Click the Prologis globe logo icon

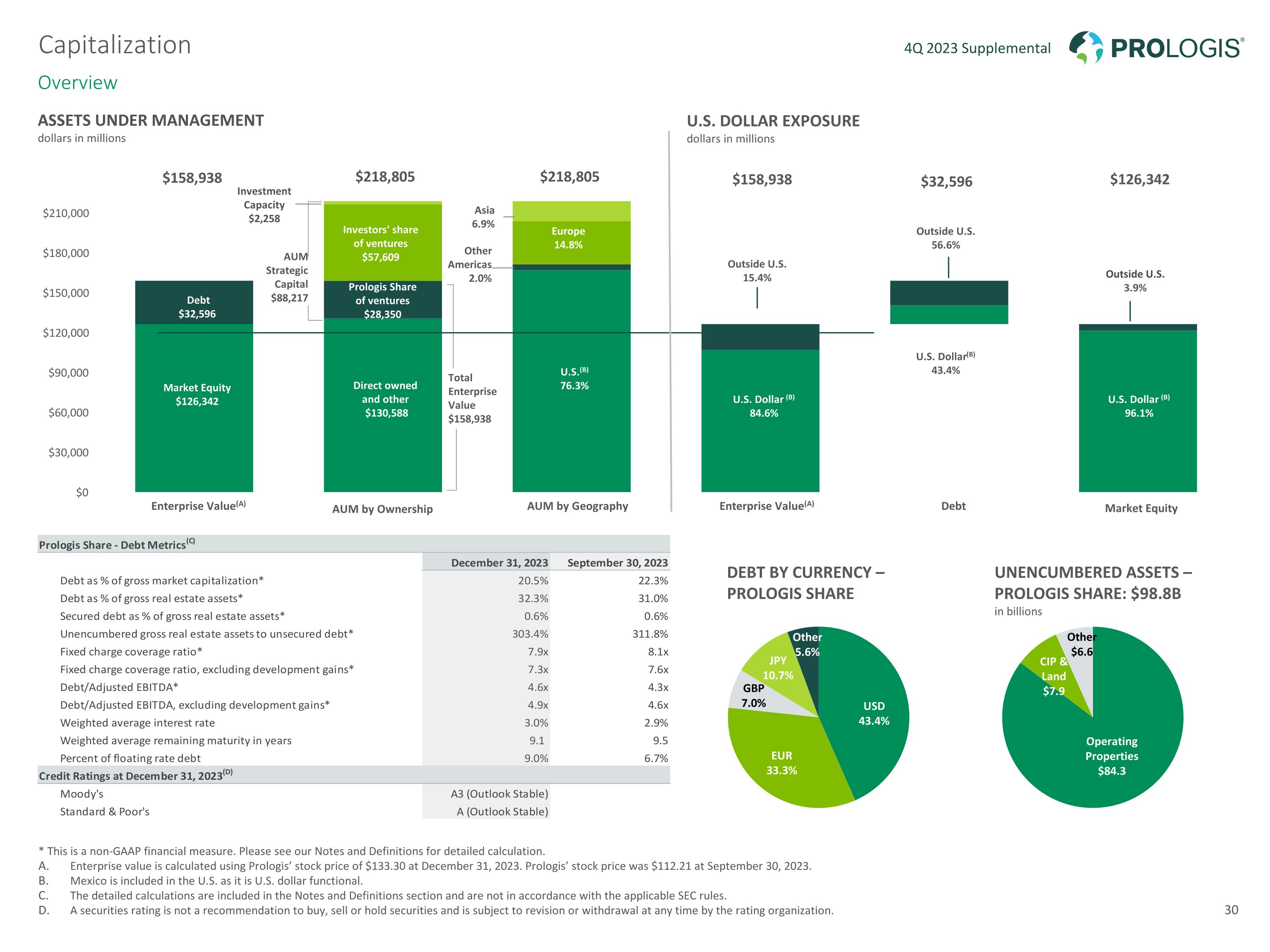click(x=1085, y=47)
